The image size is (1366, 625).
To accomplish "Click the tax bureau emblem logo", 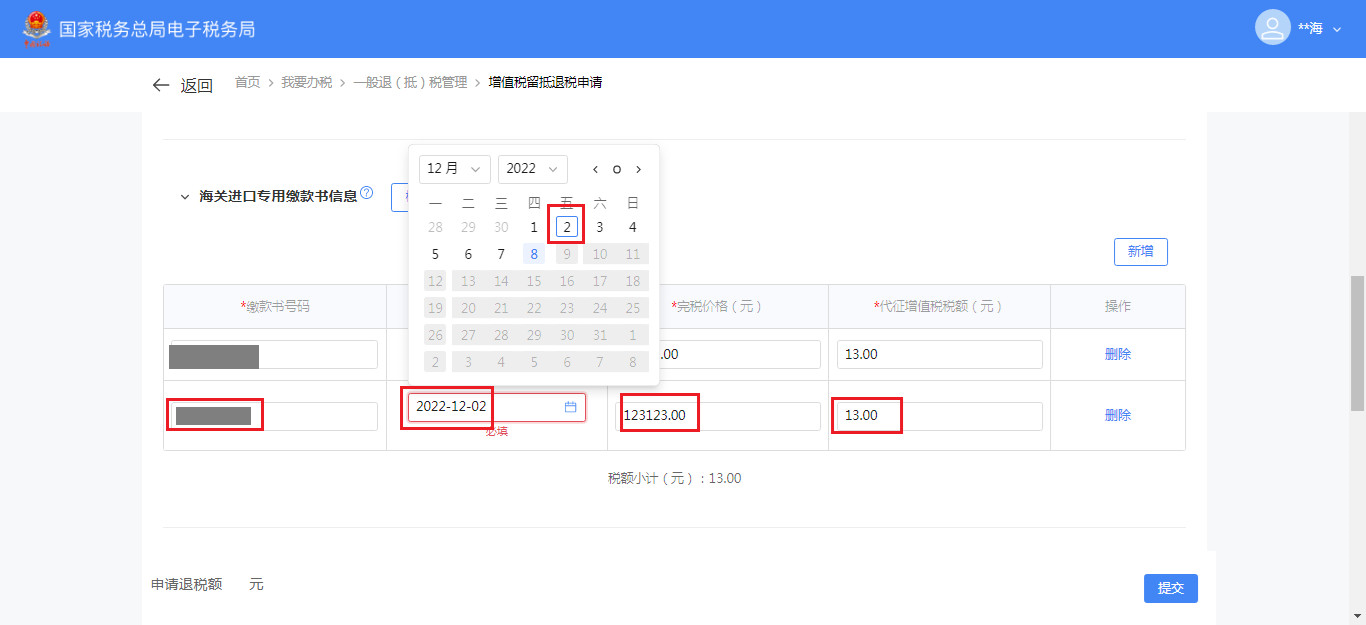I will (x=36, y=29).
